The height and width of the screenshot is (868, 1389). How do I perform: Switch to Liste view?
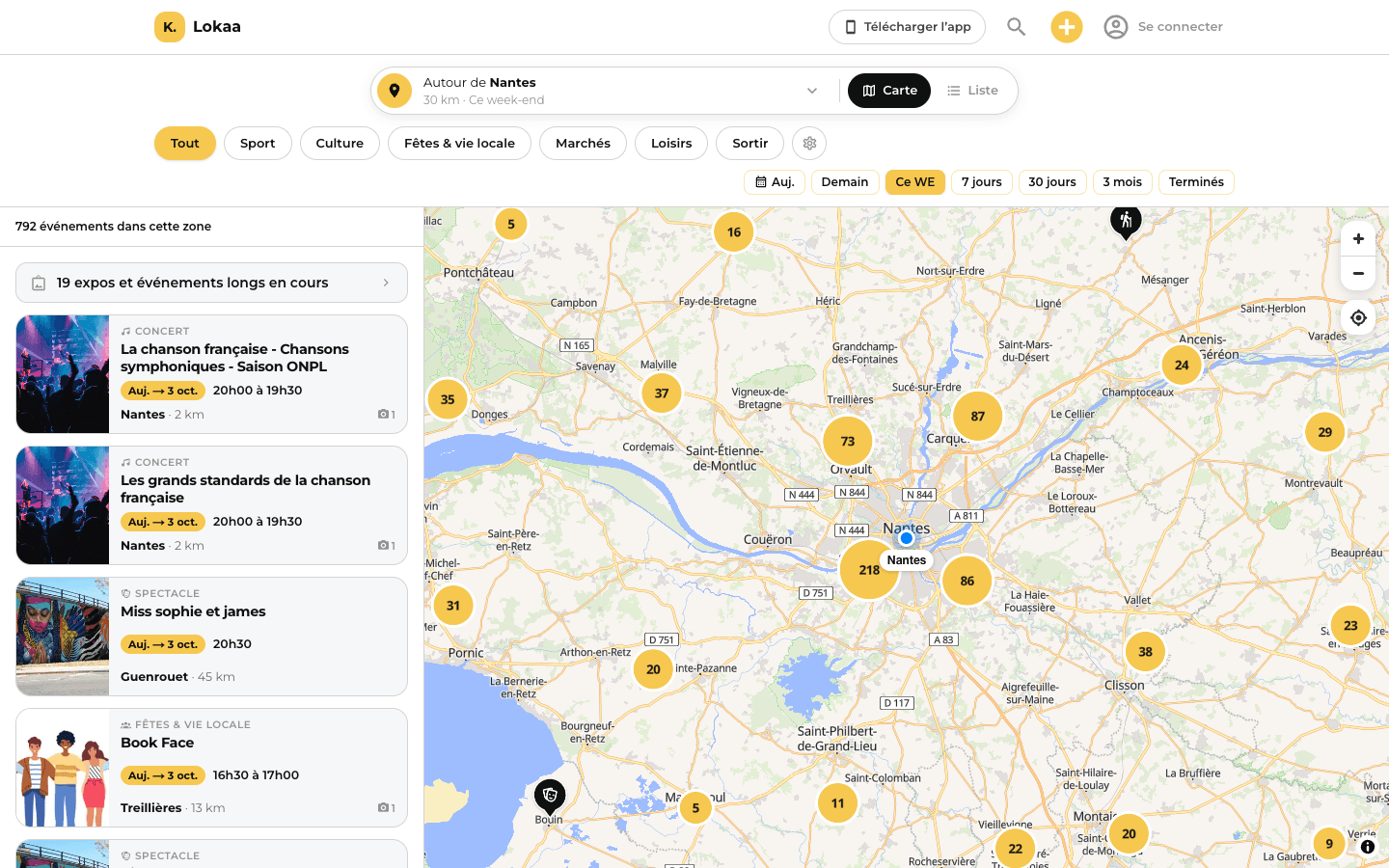click(x=972, y=91)
